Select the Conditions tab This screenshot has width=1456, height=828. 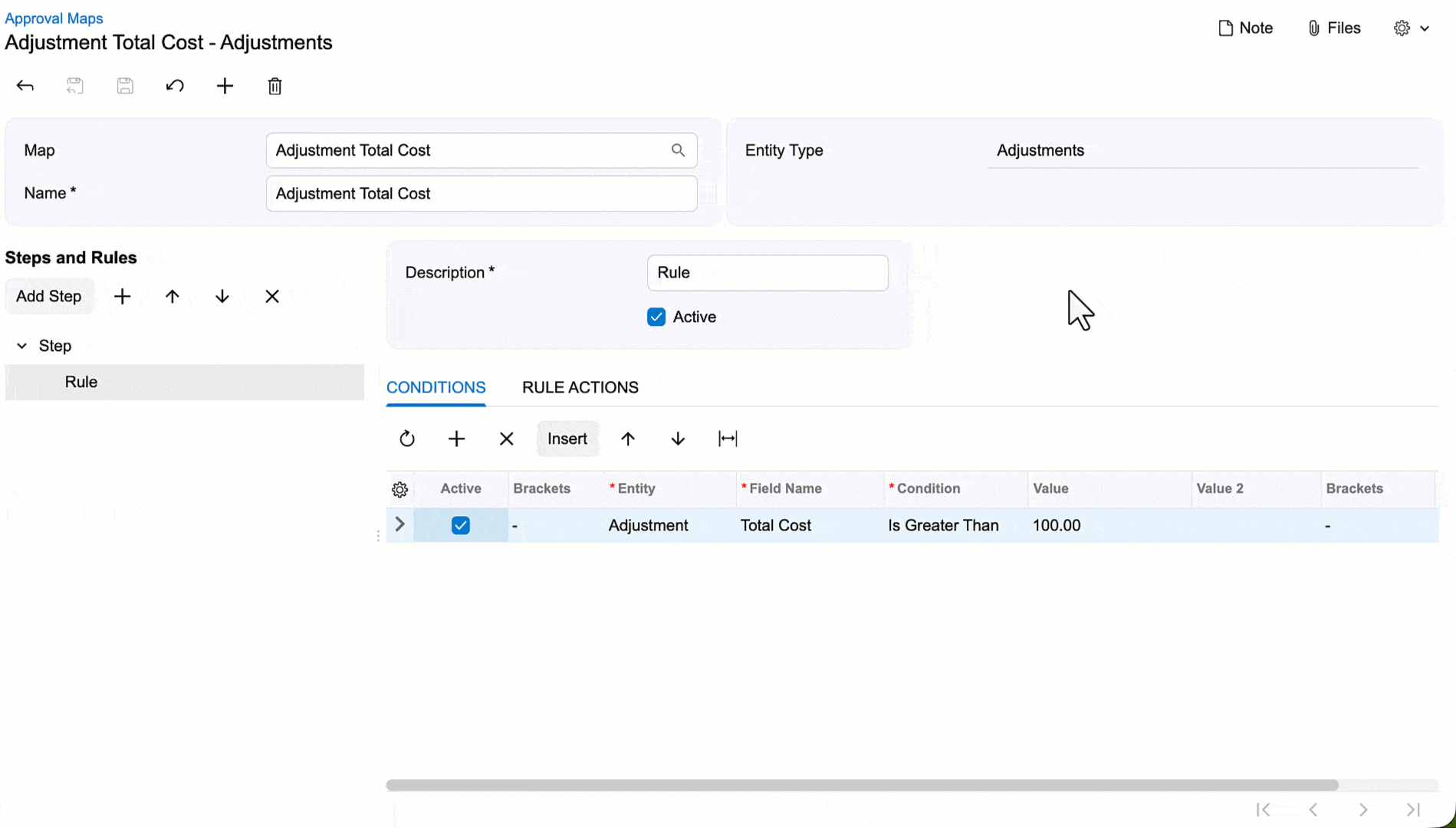435,387
